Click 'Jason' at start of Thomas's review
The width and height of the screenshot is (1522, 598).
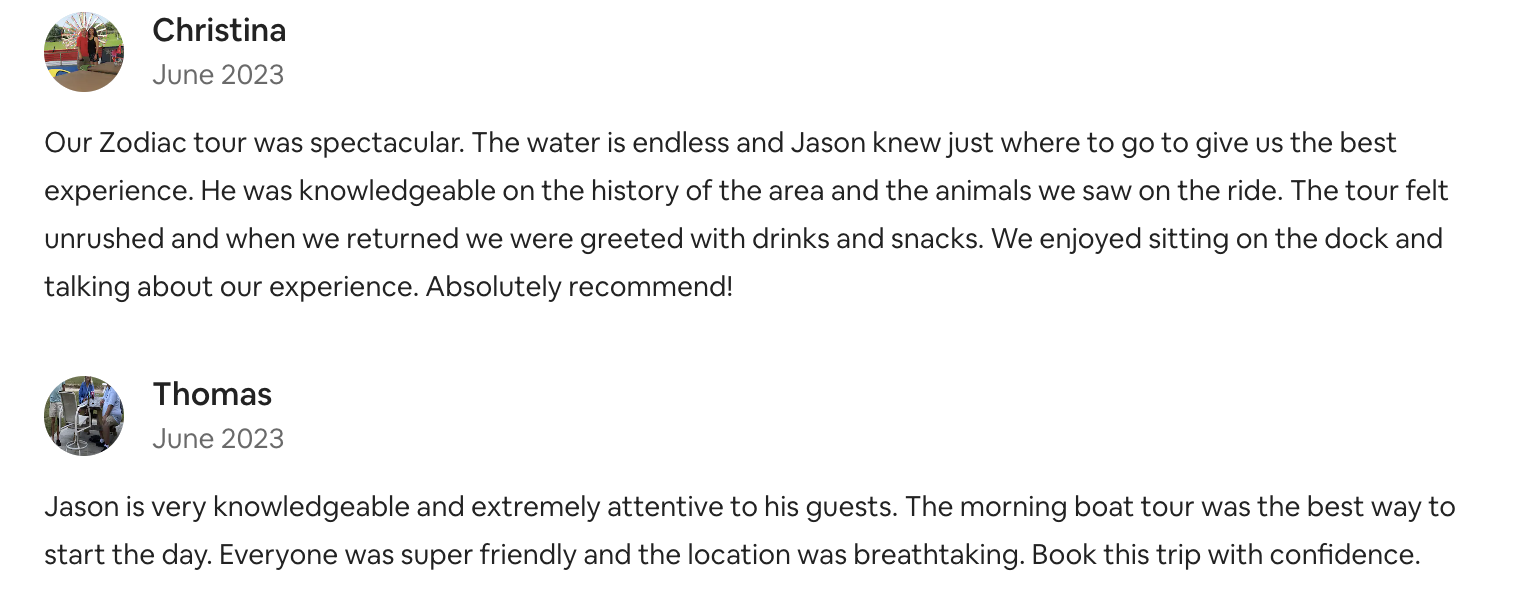[x=81, y=507]
